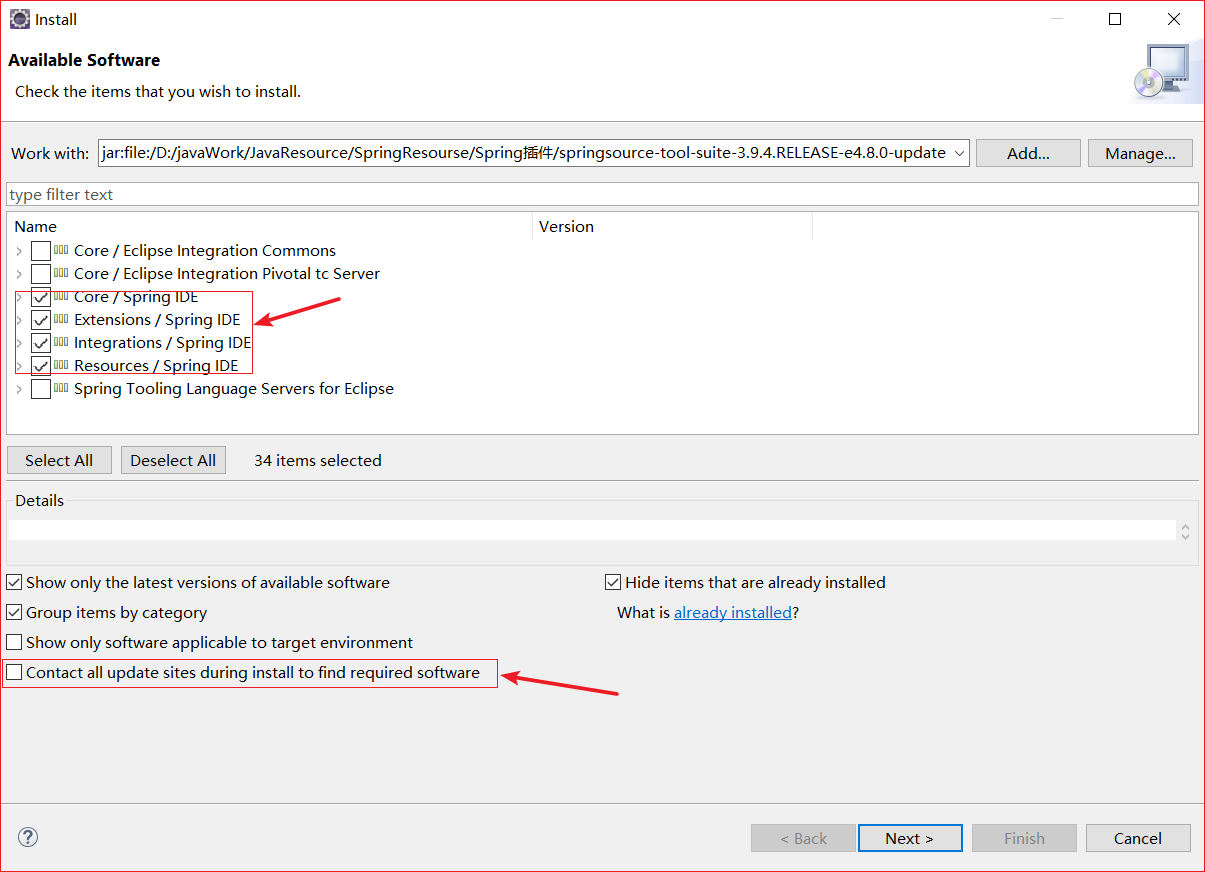Click the Eclipse icon in the title bar
The image size is (1205, 872).
coord(20,19)
